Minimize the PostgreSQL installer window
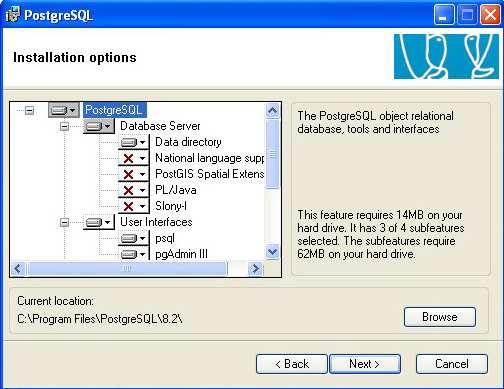 (x=444, y=15)
